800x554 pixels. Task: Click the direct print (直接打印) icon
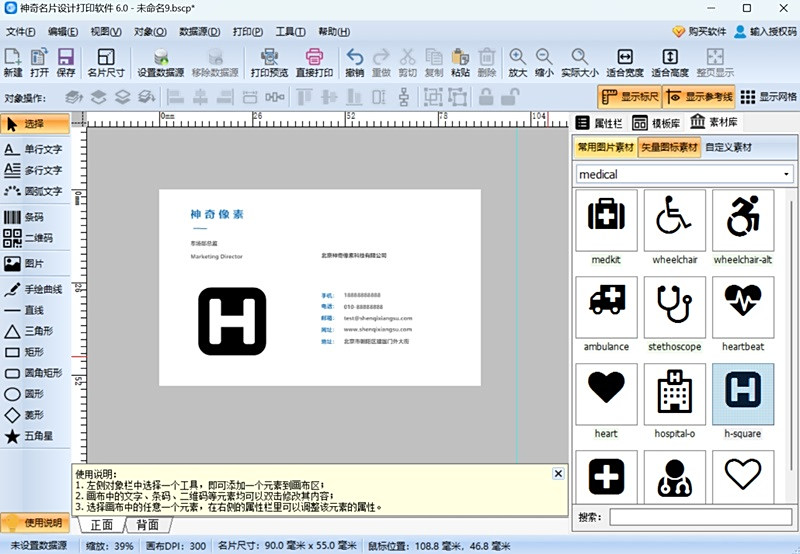point(314,62)
